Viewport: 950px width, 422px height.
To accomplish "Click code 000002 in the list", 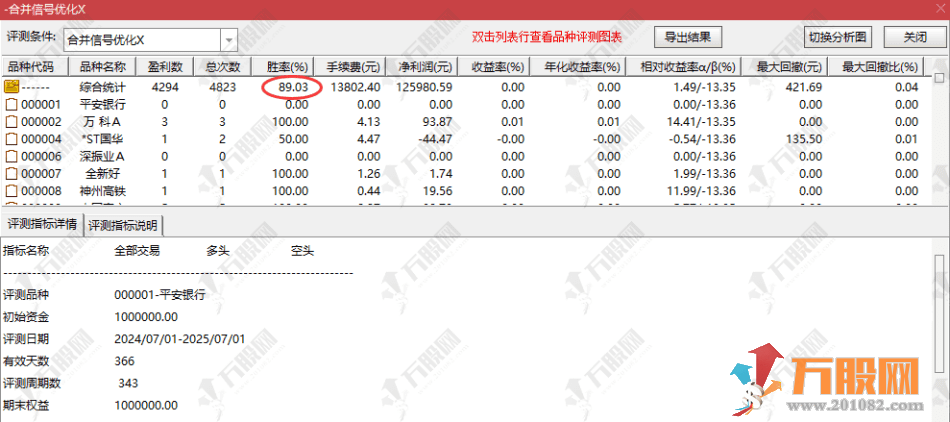I will [x=41, y=122].
